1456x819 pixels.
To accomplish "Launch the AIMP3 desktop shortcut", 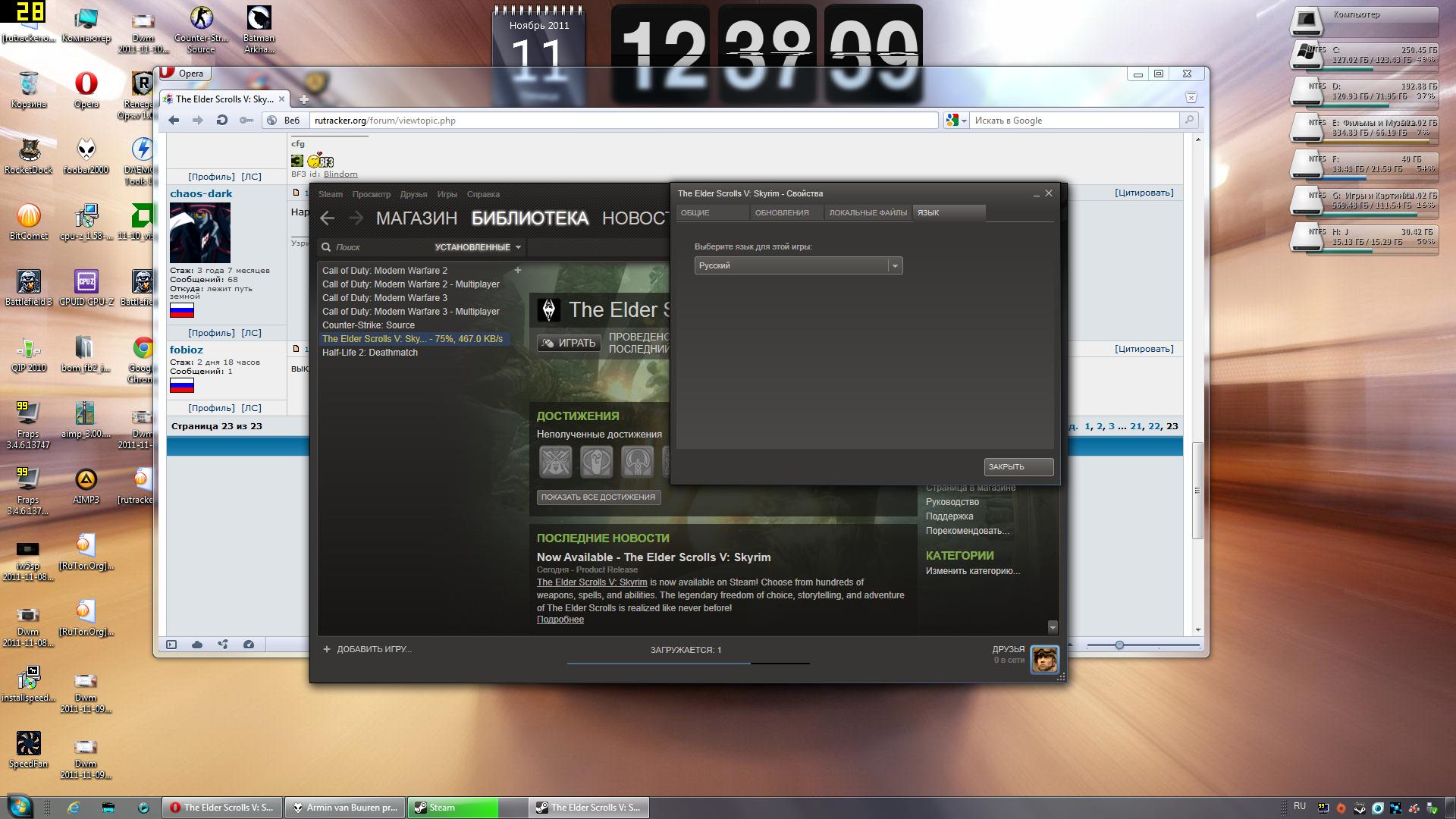I will (86, 485).
